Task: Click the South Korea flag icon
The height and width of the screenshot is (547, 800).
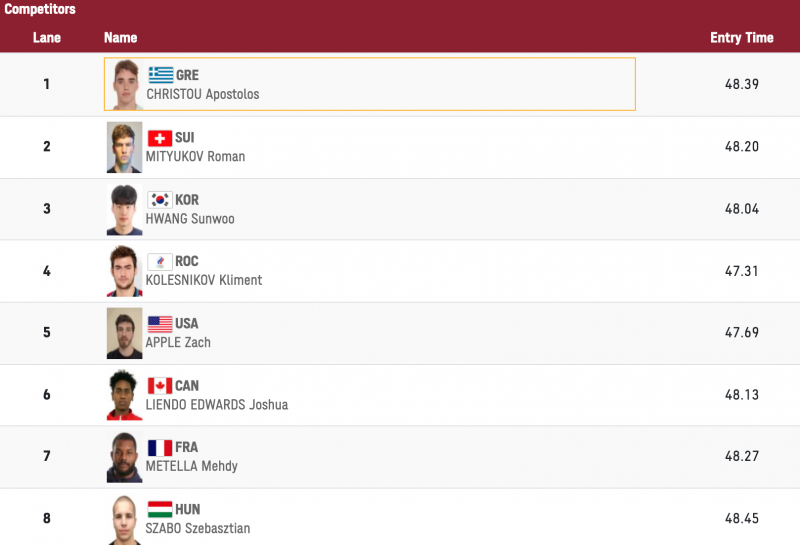Action: (160, 200)
